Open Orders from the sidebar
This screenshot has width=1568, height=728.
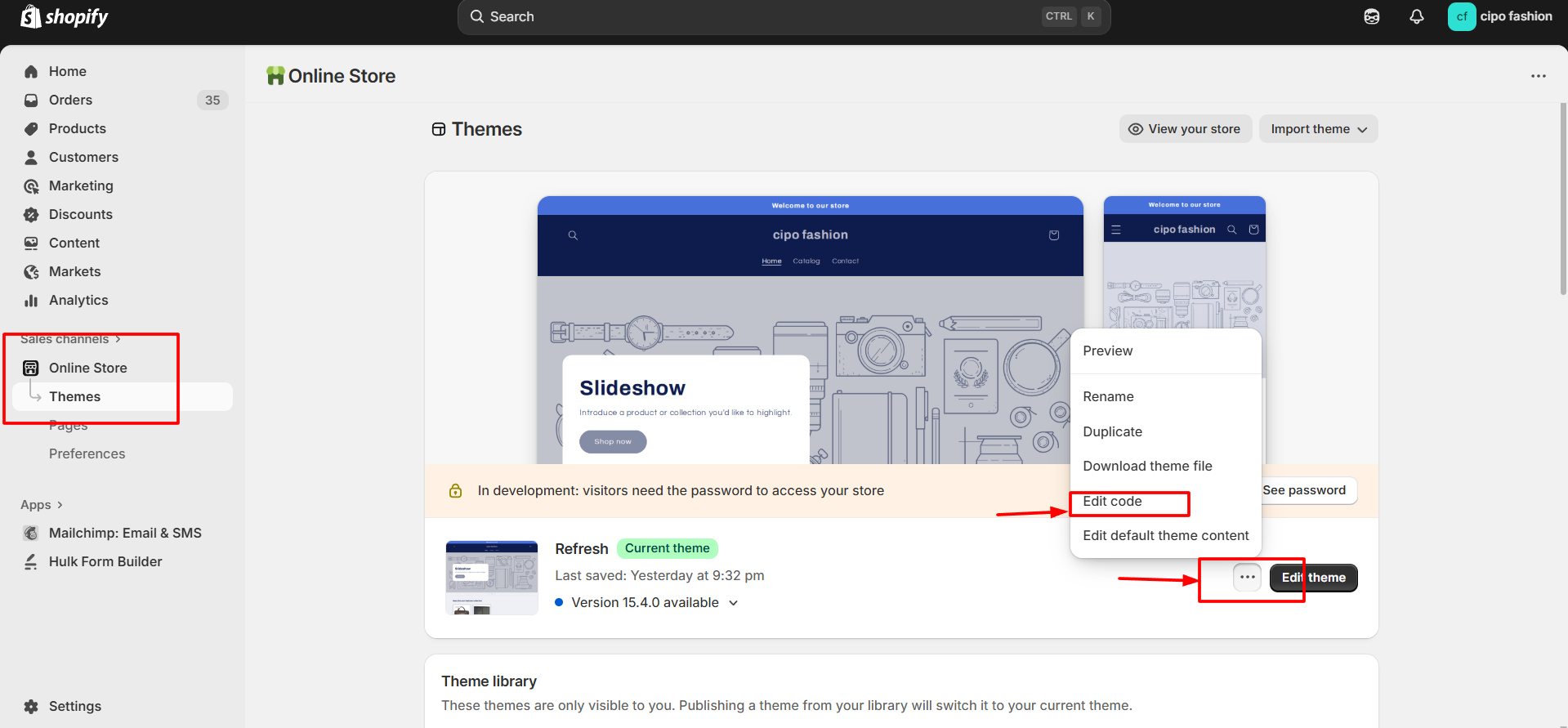pos(70,100)
